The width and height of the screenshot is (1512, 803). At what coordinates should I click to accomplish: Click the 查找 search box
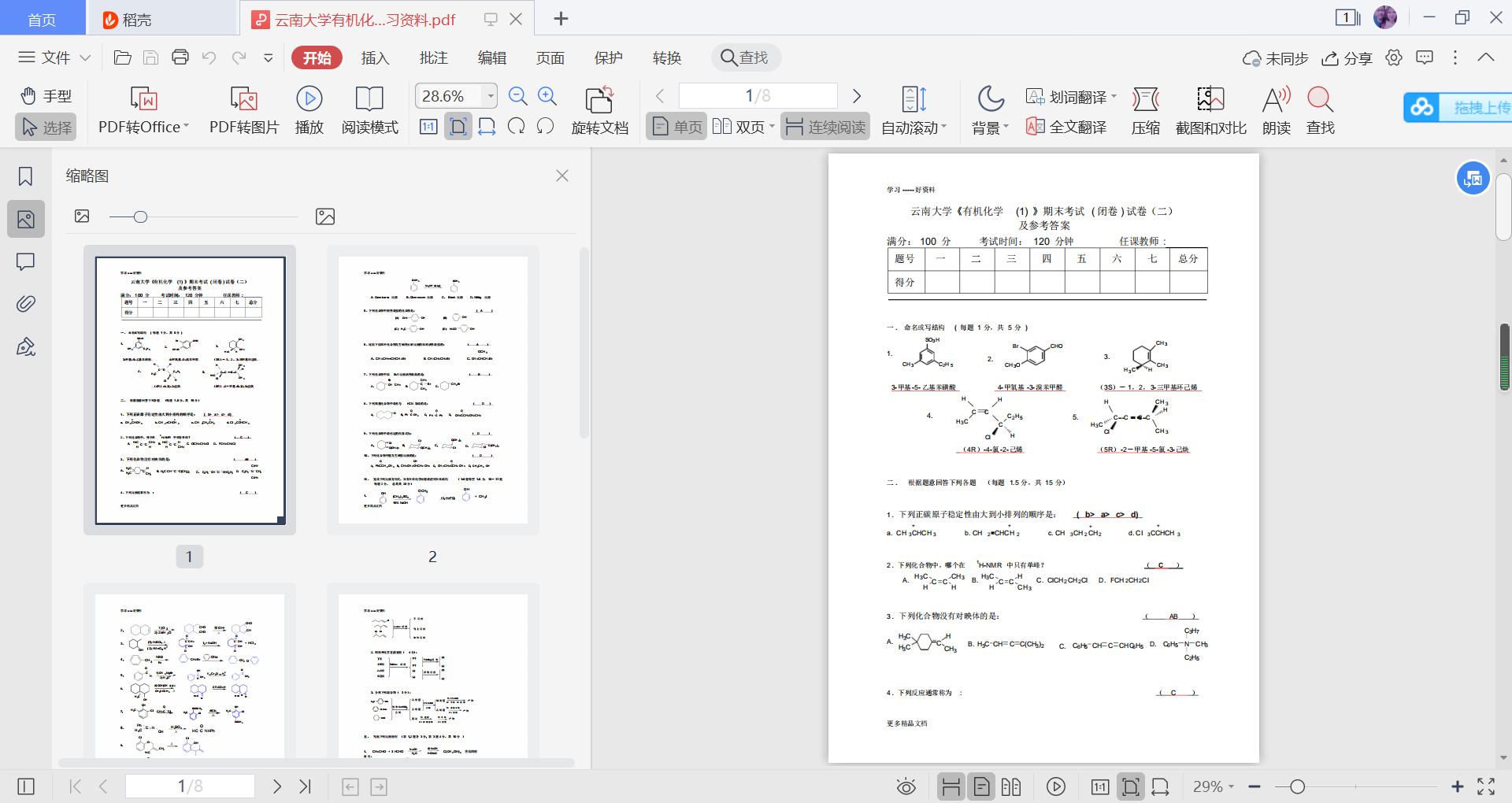coord(746,57)
